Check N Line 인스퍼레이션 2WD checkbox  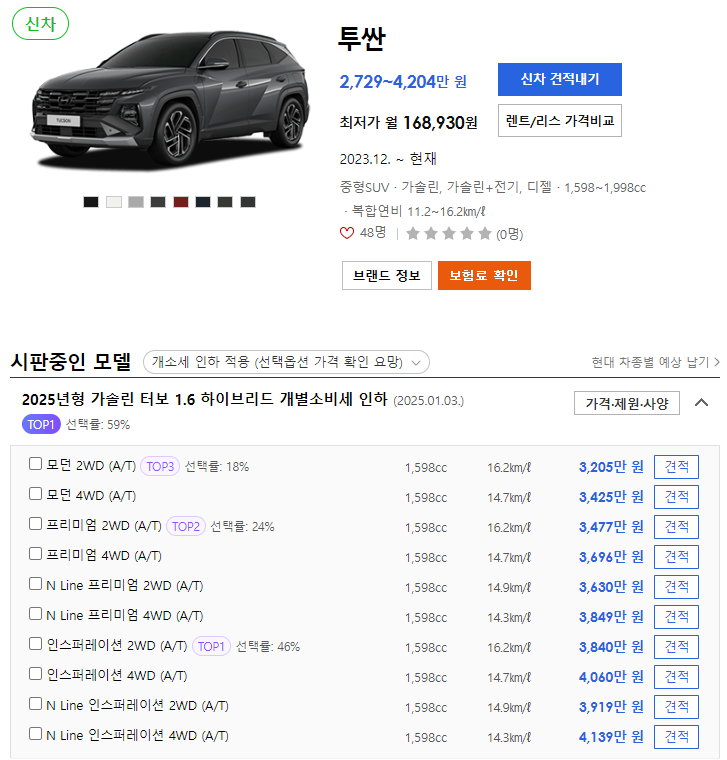[x=35, y=704]
